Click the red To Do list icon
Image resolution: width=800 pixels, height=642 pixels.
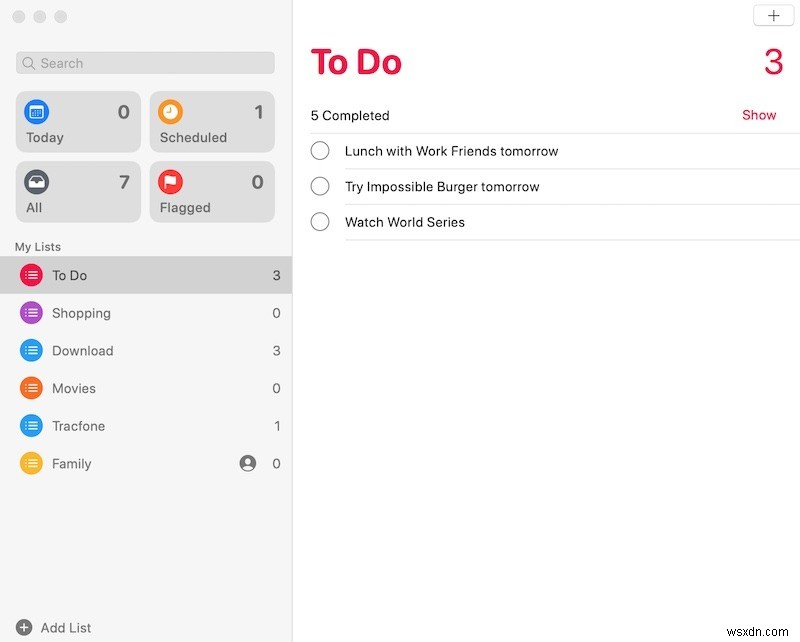(31, 275)
